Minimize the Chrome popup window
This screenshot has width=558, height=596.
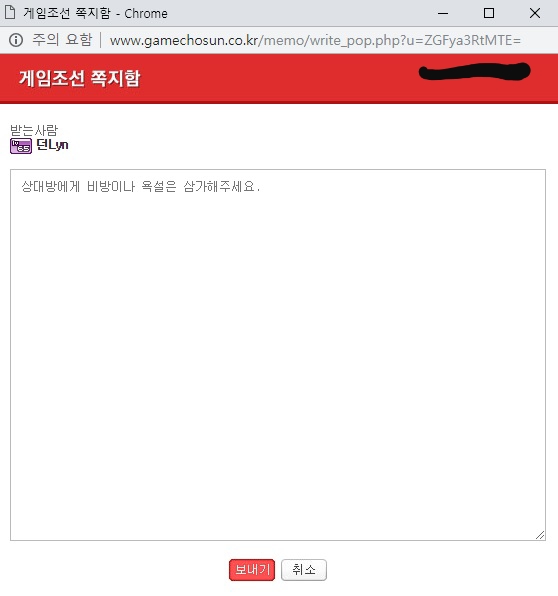coord(443,13)
